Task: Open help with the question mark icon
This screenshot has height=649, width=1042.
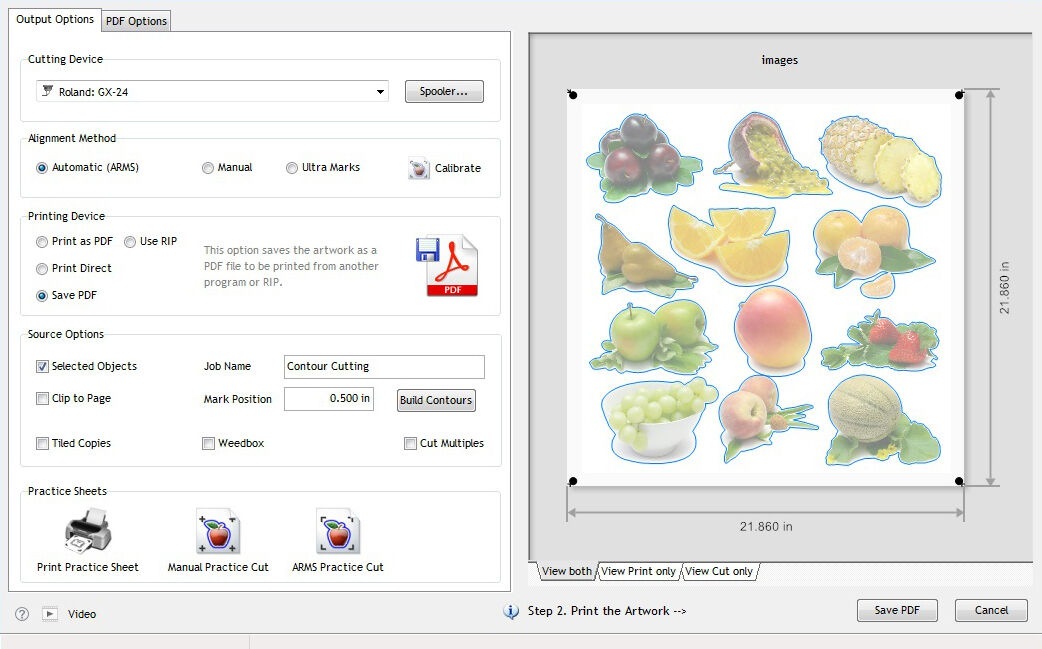Action: (x=22, y=614)
